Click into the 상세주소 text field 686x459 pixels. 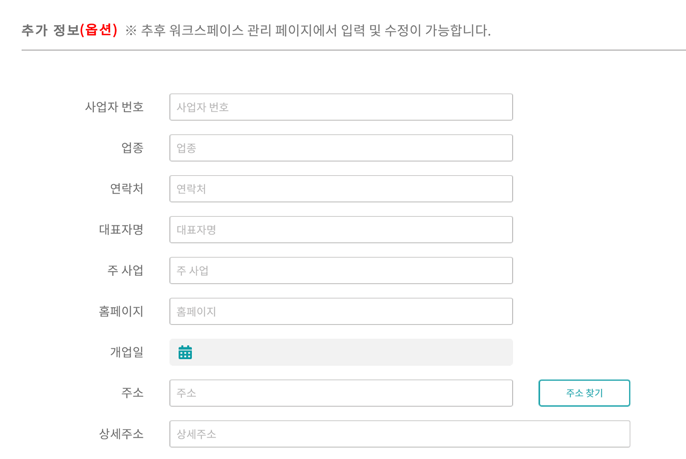(x=399, y=434)
